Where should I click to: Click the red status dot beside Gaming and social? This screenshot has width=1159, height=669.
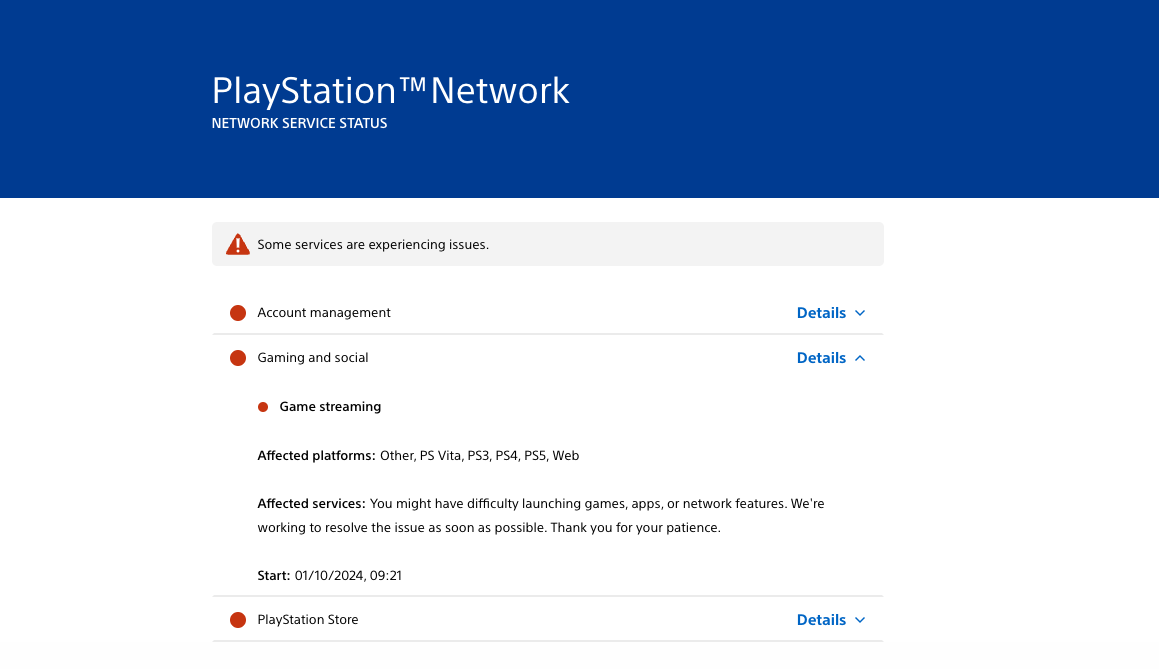click(x=238, y=358)
